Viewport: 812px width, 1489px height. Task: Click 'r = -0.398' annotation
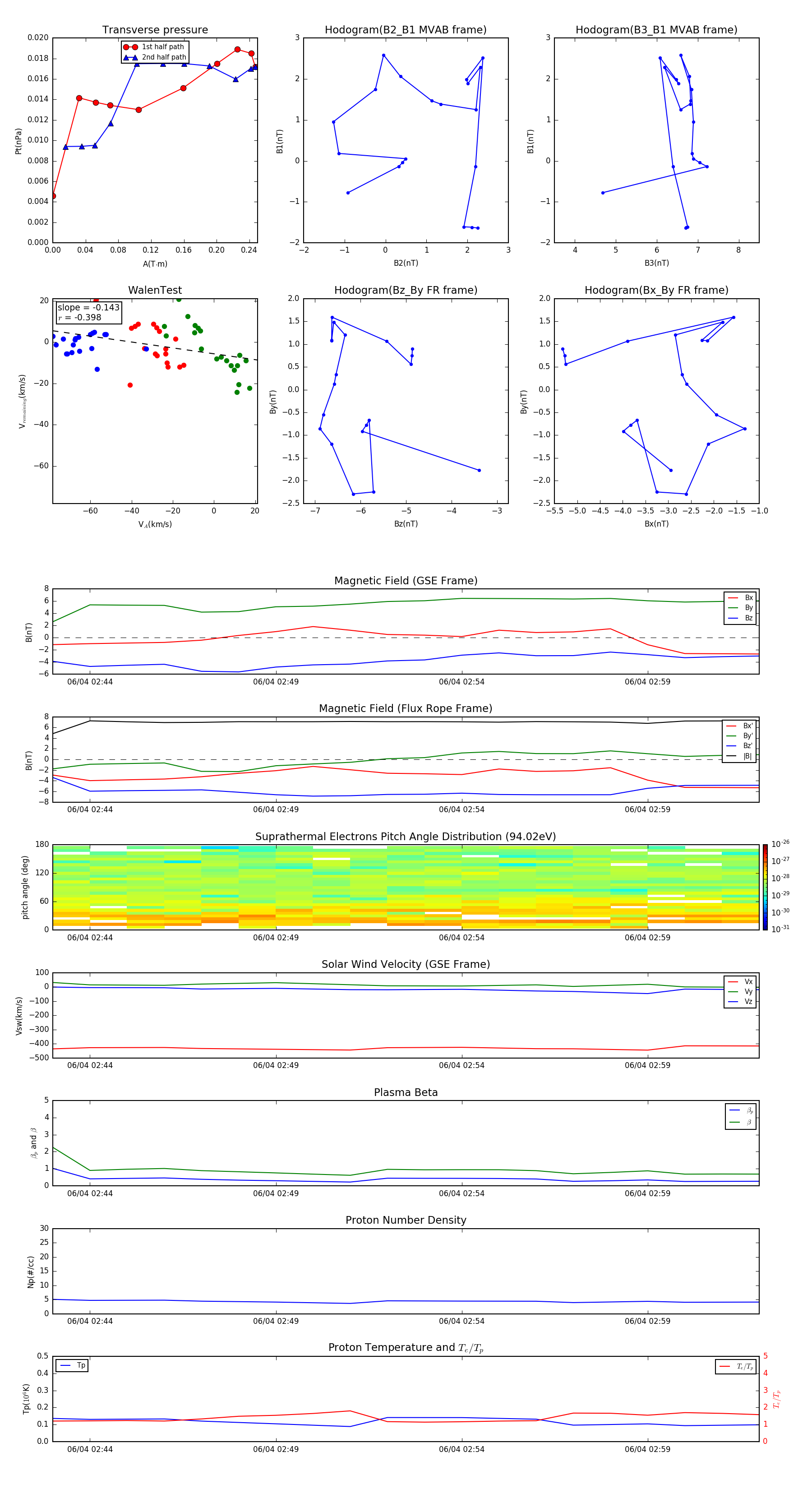click(80, 317)
